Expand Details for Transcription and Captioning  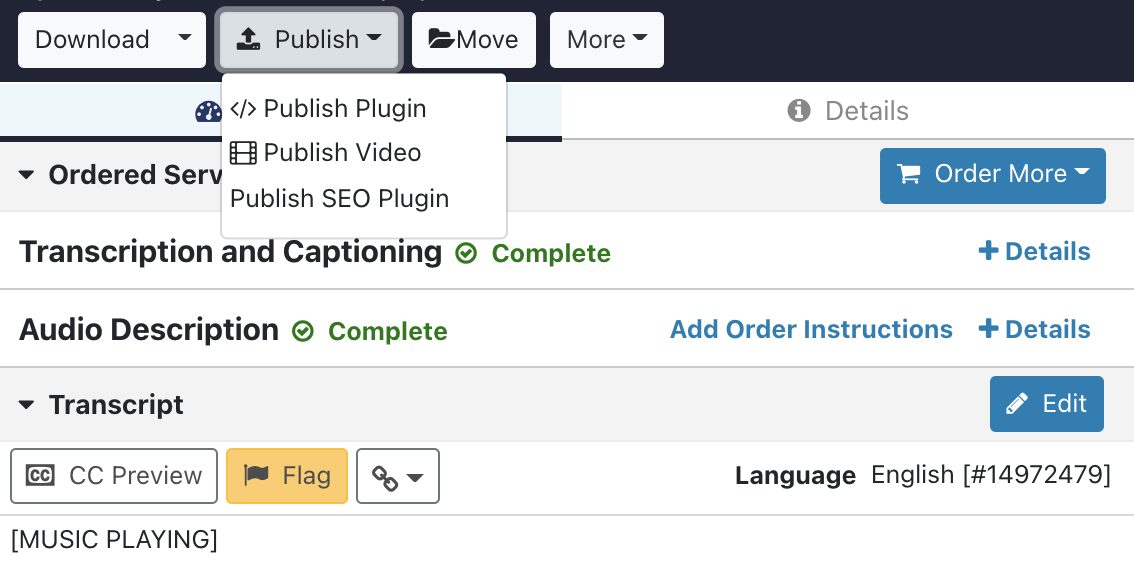point(1034,251)
